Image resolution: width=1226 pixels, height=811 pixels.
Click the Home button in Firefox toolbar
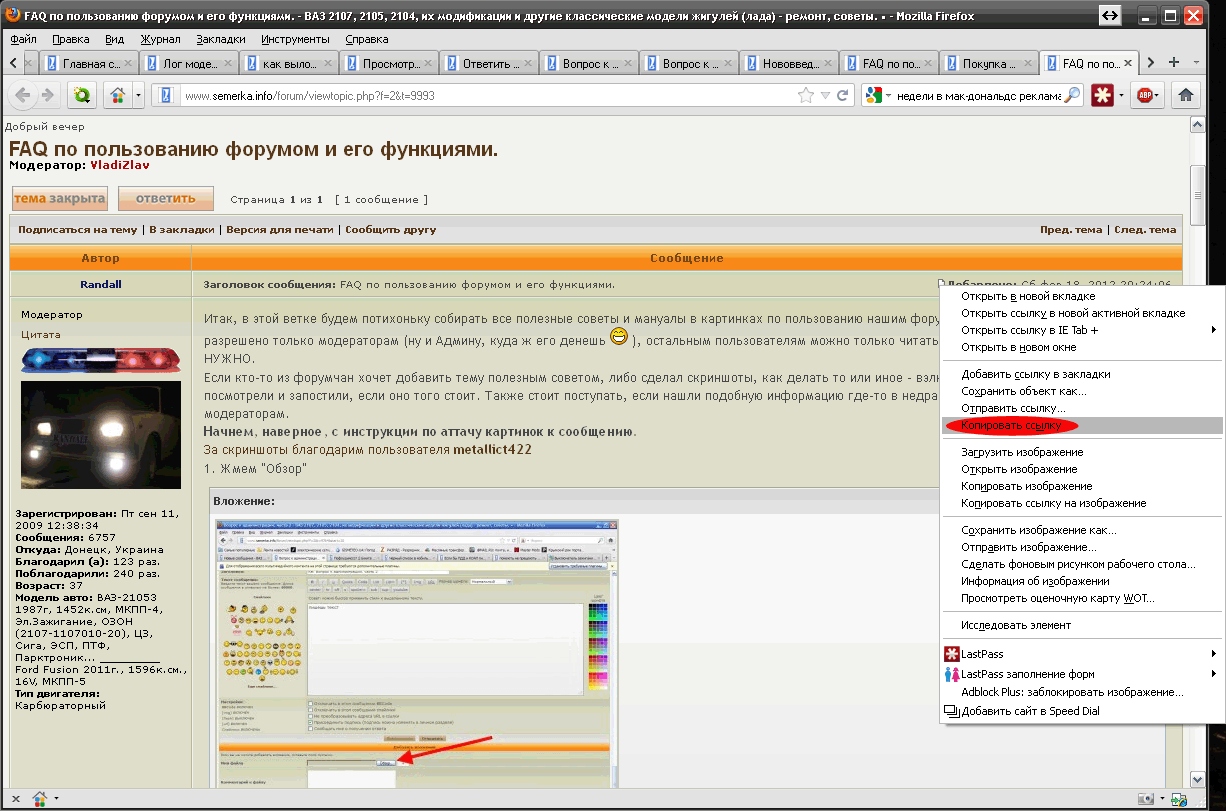(1186, 95)
